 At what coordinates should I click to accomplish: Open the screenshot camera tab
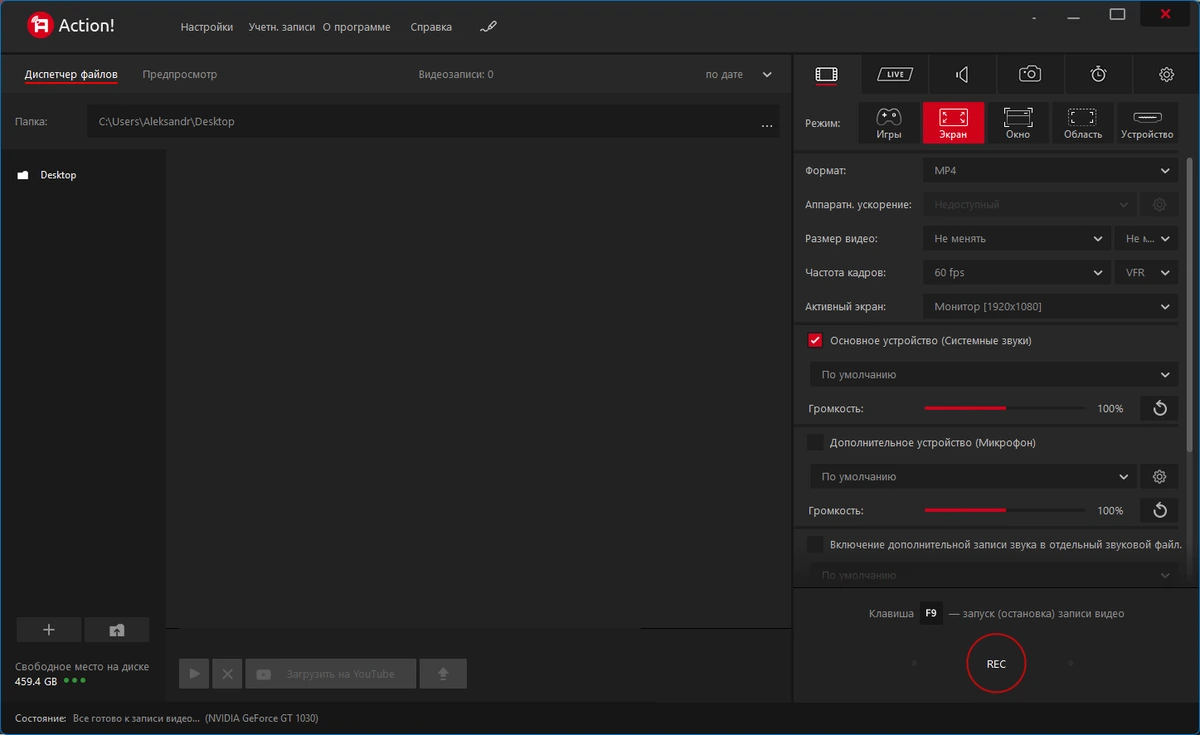1030,74
